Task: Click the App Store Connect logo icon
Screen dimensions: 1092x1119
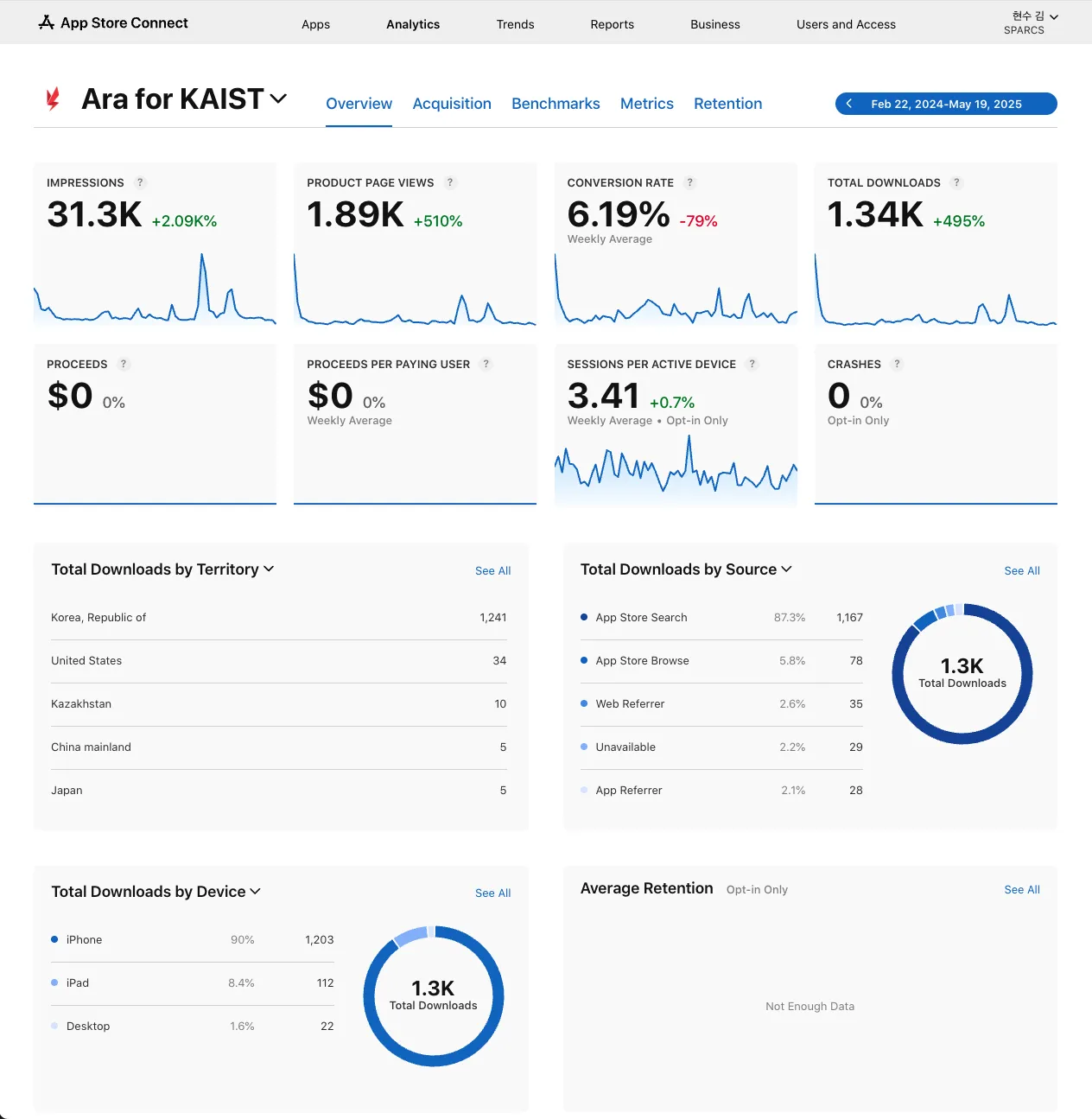Action: coord(47,22)
